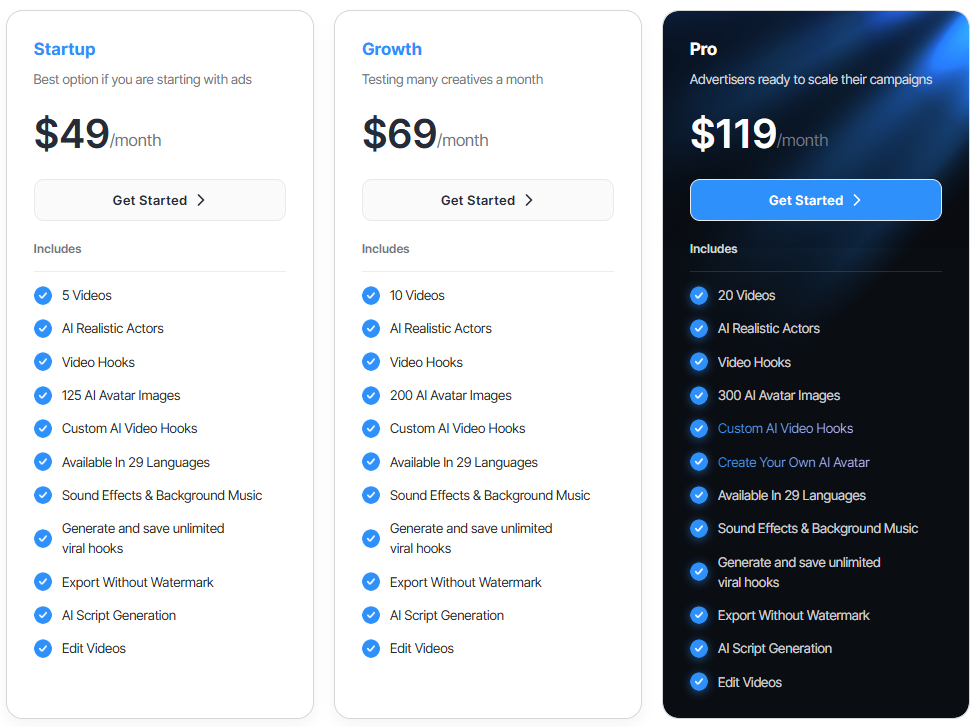Image resolution: width=980 pixels, height=727 pixels.
Task: Click check icon beside 20 Videos
Action: [699, 295]
